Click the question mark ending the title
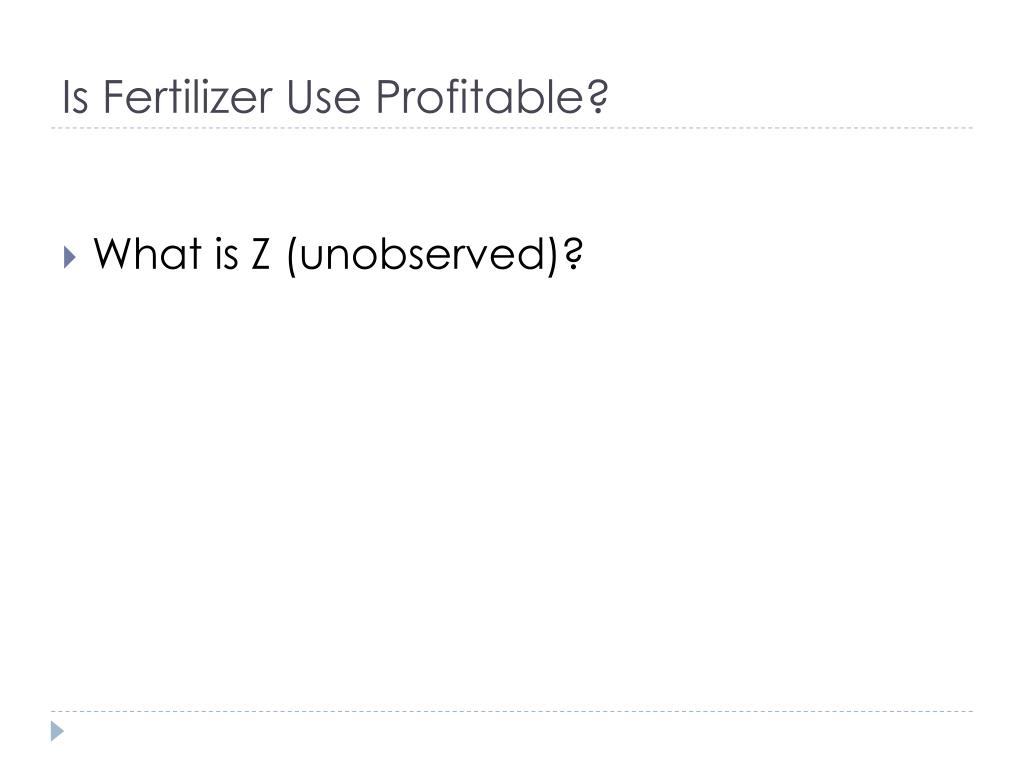Screen dimensions: 1024x768 [x=597, y=97]
